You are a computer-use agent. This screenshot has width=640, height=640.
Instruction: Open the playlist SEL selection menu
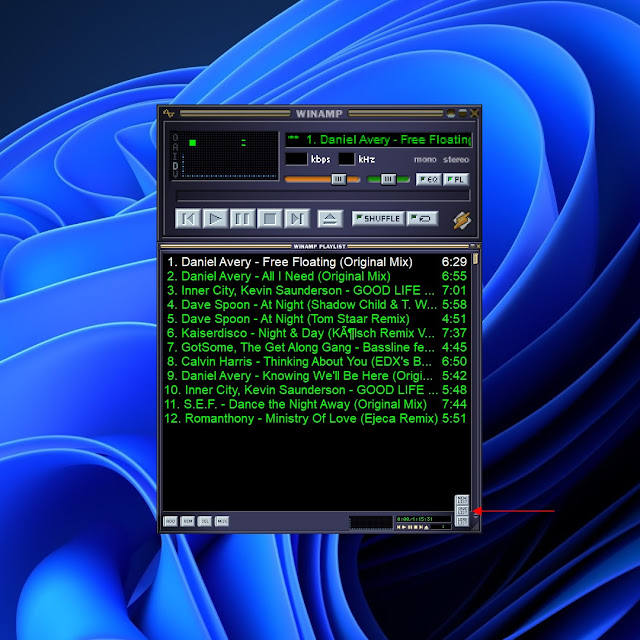pos(204,521)
